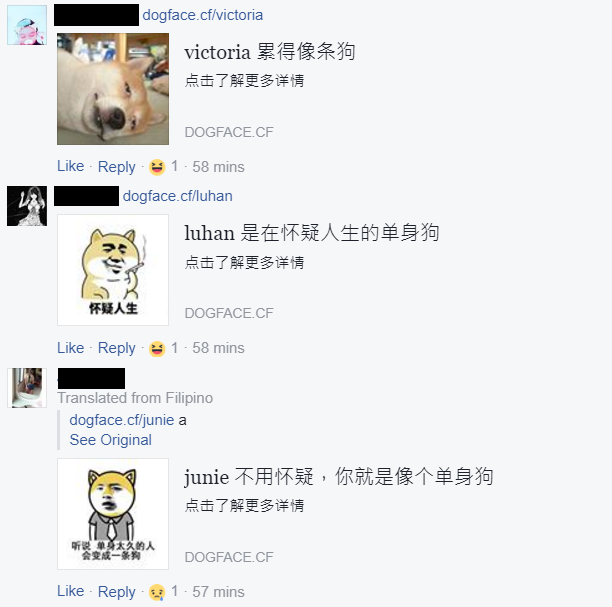
Task: Reply to the luhan comment
Action: (117, 348)
